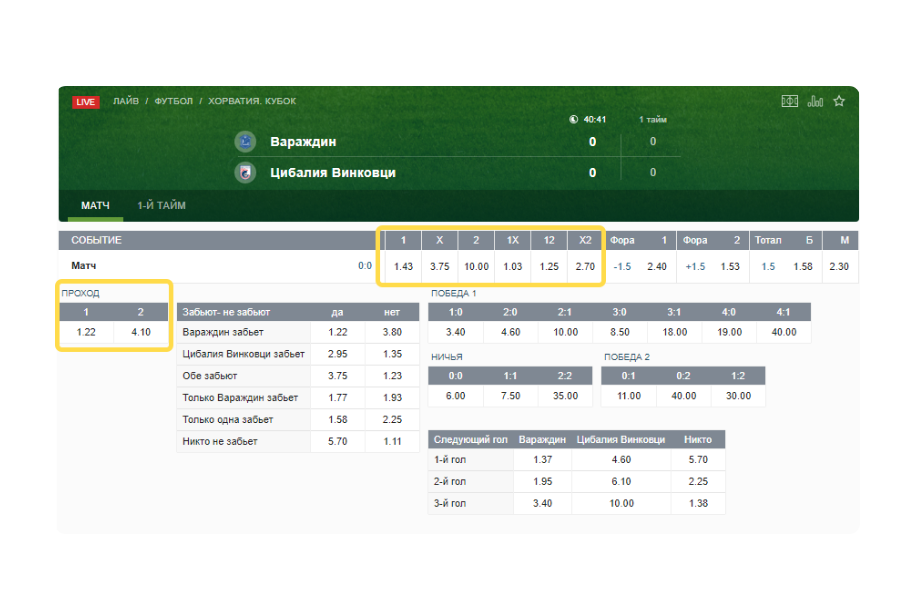The image size is (921, 604).
Task: Select 3-й гол Вараждин odds 3.40
Action: [543, 504]
